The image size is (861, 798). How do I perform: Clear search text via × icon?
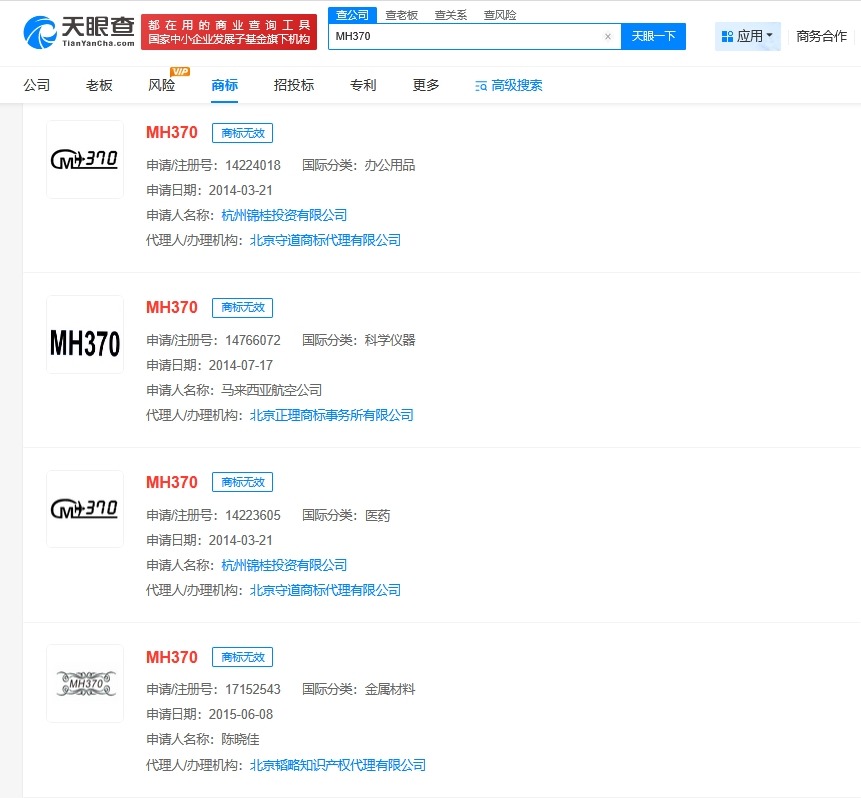point(607,36)
